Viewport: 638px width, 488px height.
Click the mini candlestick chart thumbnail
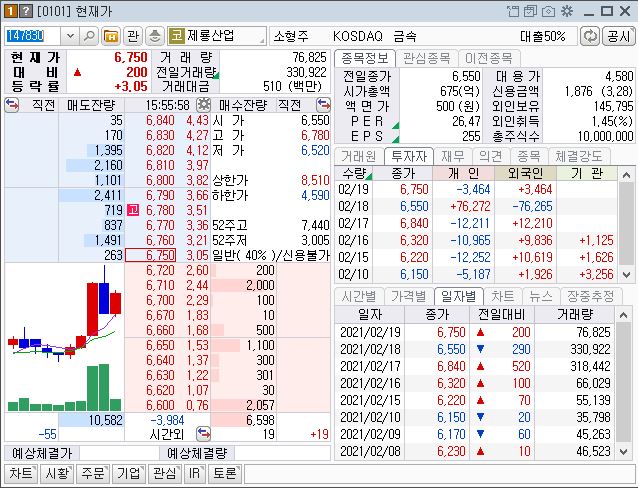tap(64, 337)
